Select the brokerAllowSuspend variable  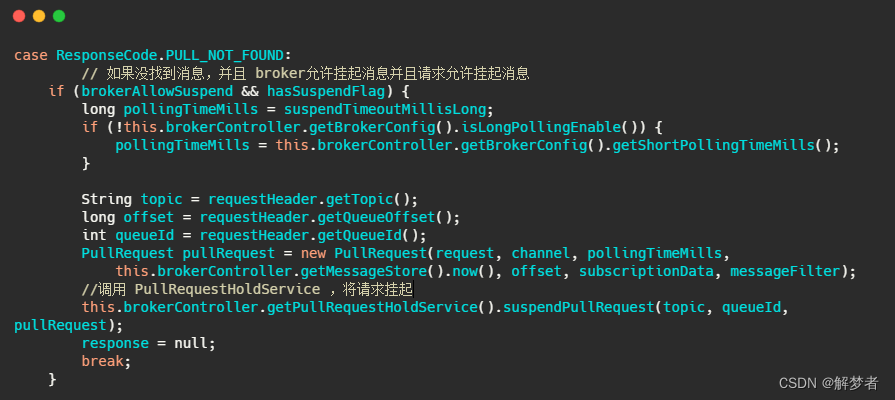pyautogui.click(x=157, y=91)
